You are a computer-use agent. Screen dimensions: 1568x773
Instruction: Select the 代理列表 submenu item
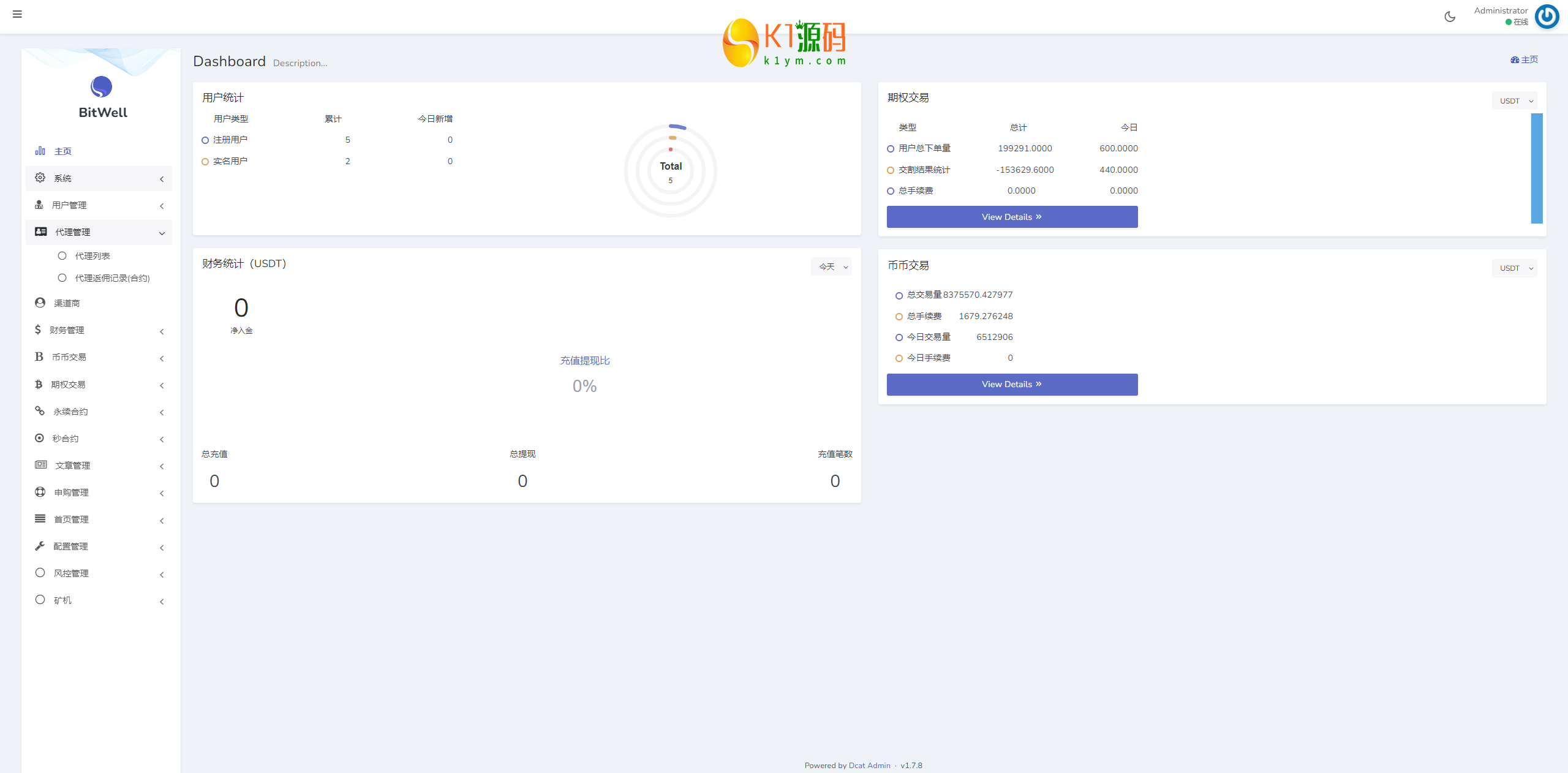click(x=92, y=256)
